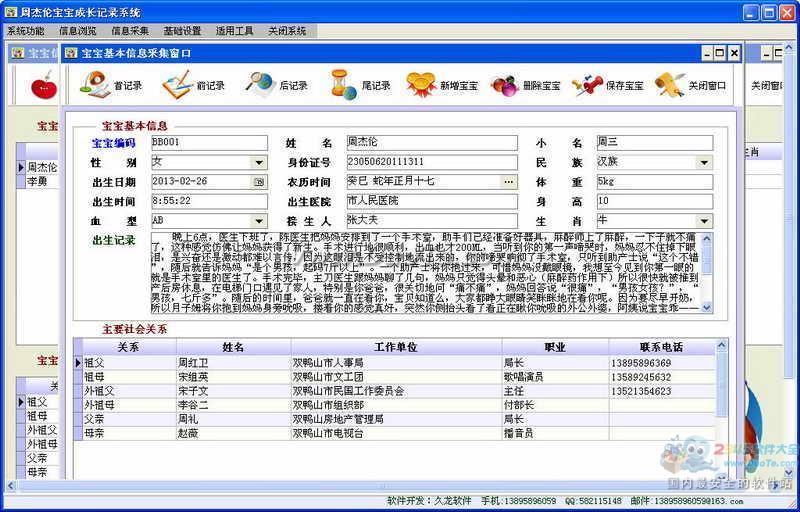The width and height of the screenshot is (800, 512).
Task: Open 关闭系统 menu
Action: (287, 31)
